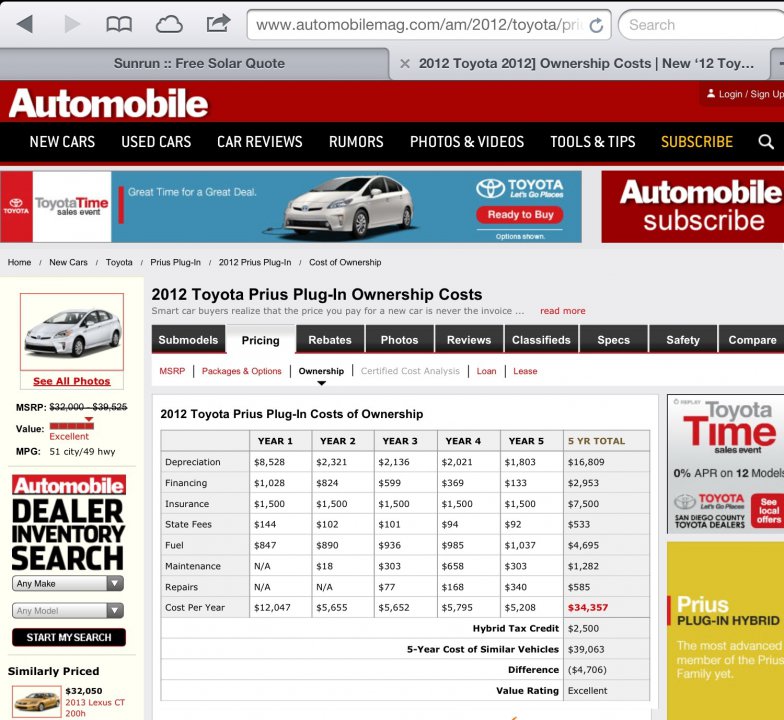Click the read more link
This screenshot has height=720, width=784.
(562, 310)
